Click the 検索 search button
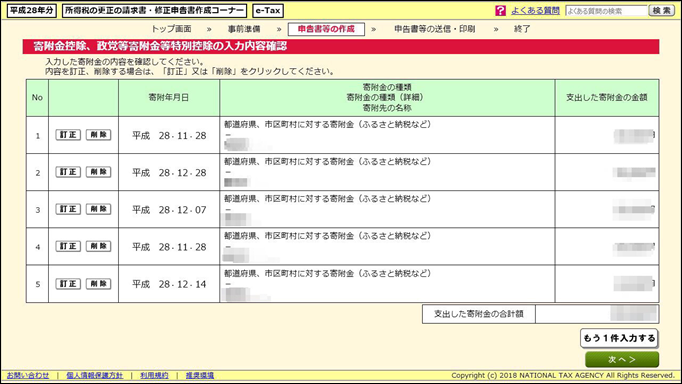 (662, 10)
